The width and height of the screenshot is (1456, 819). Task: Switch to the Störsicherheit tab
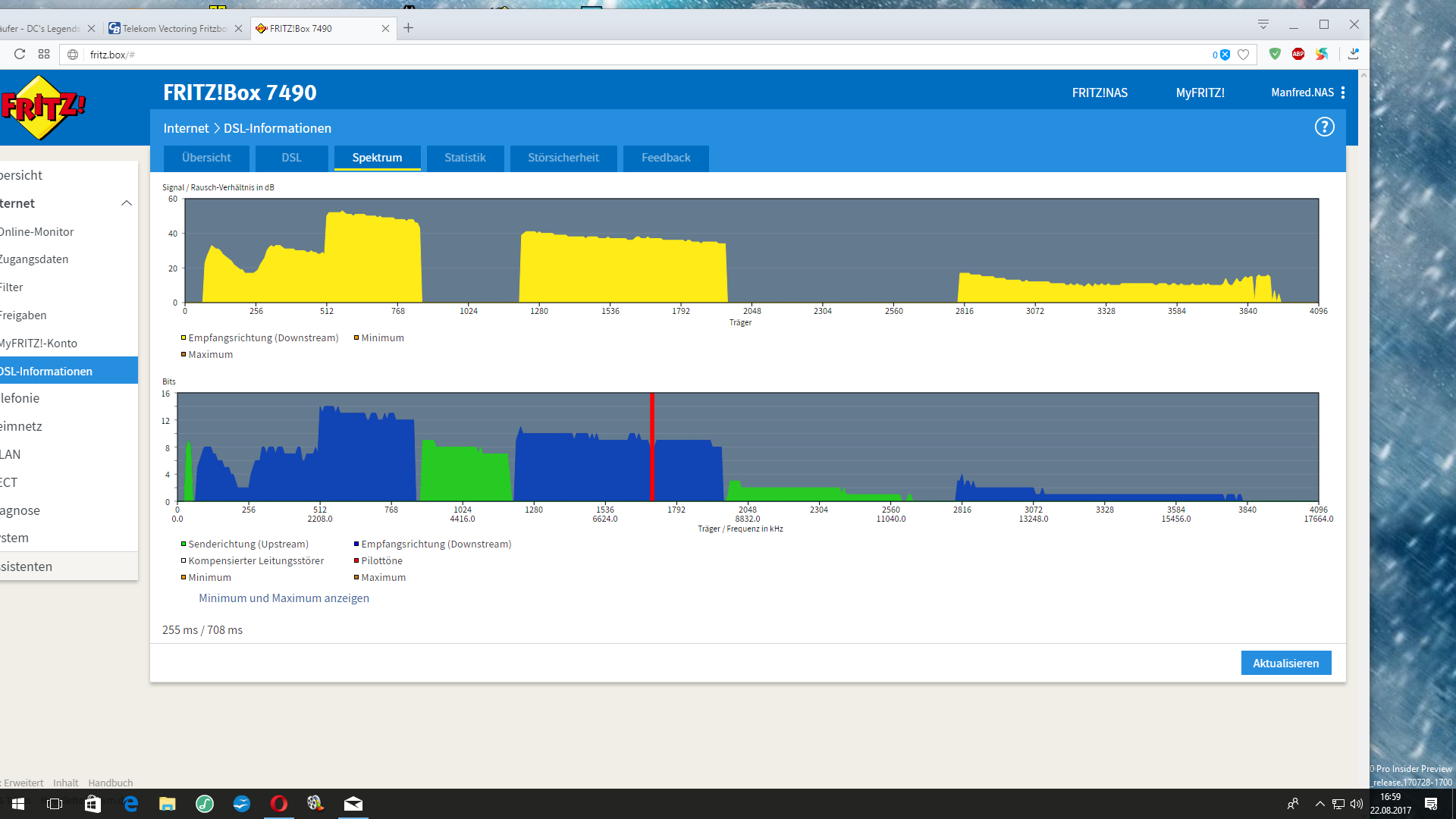click(563, 158)
